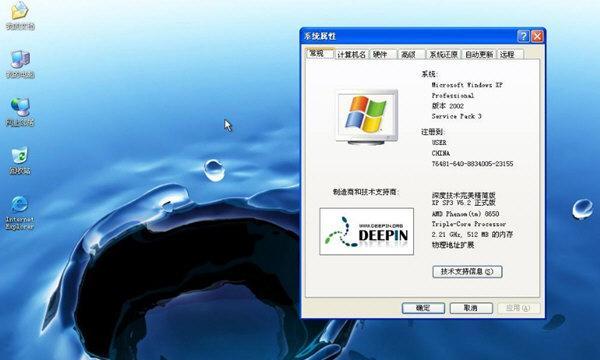This screenshot has width=600, height=360.
Task: Select the My Computer desktop icon
Action: tap(20, 64)
